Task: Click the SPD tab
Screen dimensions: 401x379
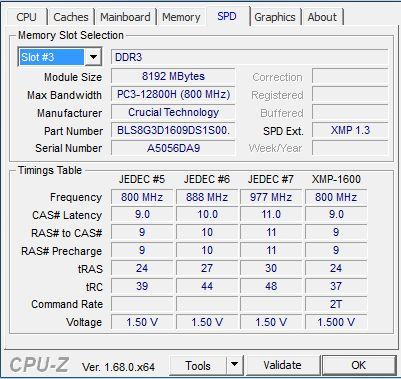Action: point(227,16)
